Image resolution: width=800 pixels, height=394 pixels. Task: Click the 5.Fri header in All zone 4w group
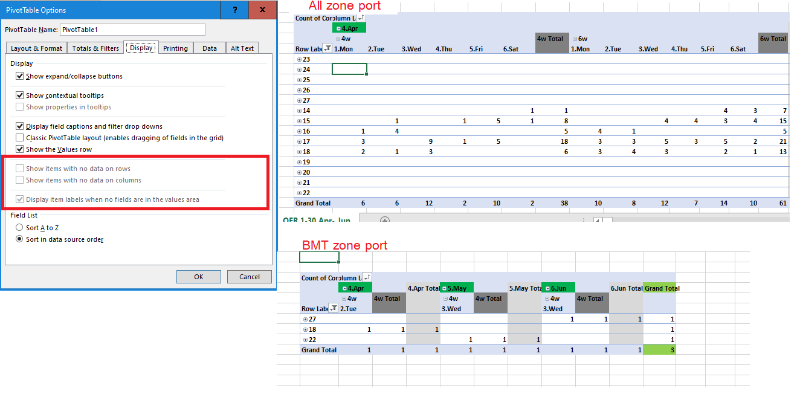click(477, 49)
